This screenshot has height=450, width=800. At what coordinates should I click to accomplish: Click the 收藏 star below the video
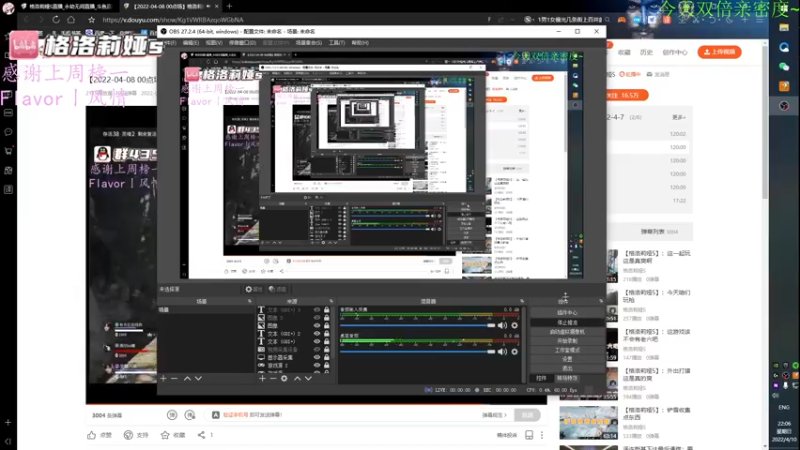[x=165, y=435]
